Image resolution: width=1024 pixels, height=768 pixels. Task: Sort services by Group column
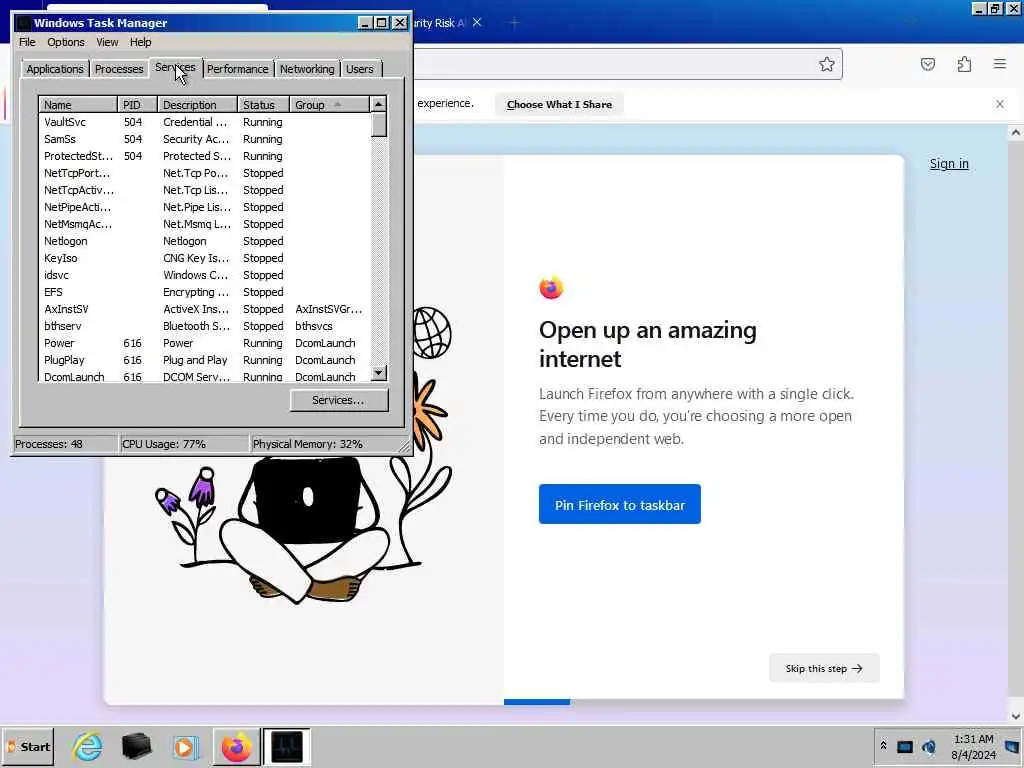tap(330, 104)
